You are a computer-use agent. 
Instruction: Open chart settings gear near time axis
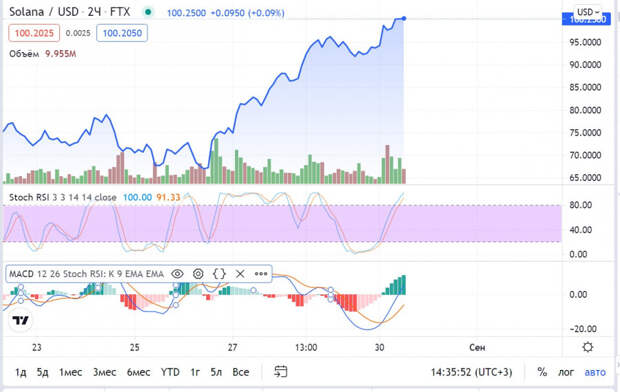pyautogui.click(x=588, y=347)
